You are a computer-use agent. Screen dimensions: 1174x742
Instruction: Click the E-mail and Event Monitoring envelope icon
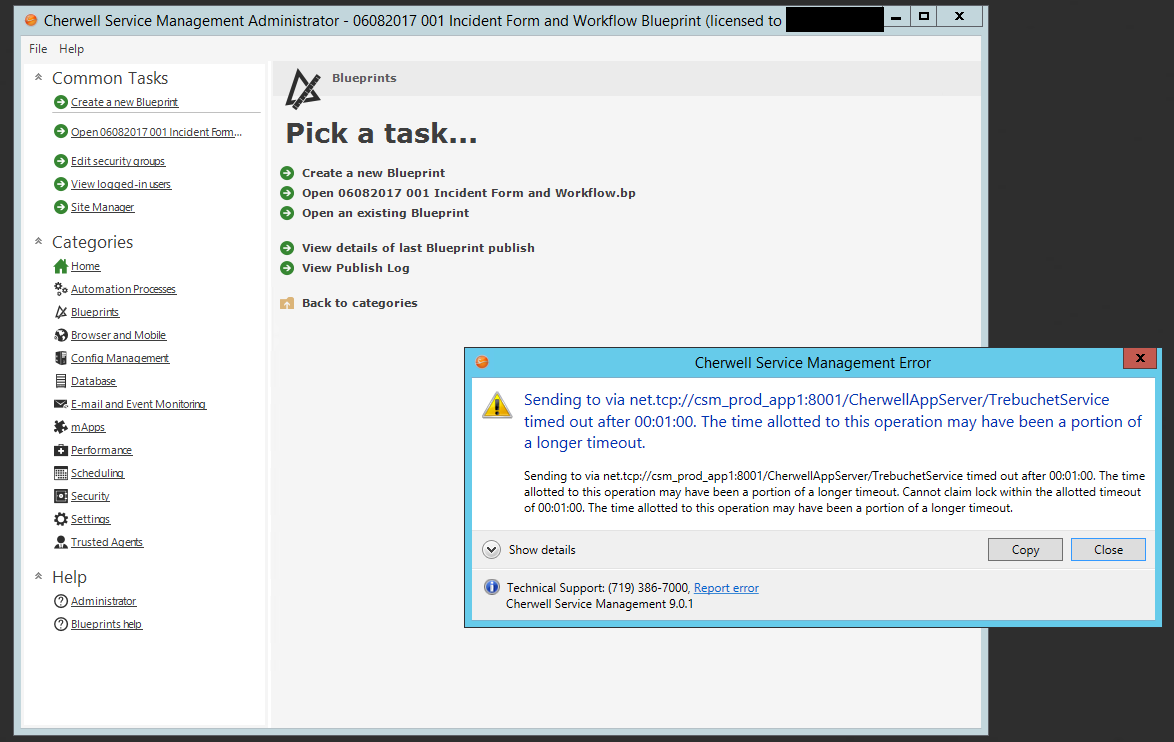[x=61, y=404]
